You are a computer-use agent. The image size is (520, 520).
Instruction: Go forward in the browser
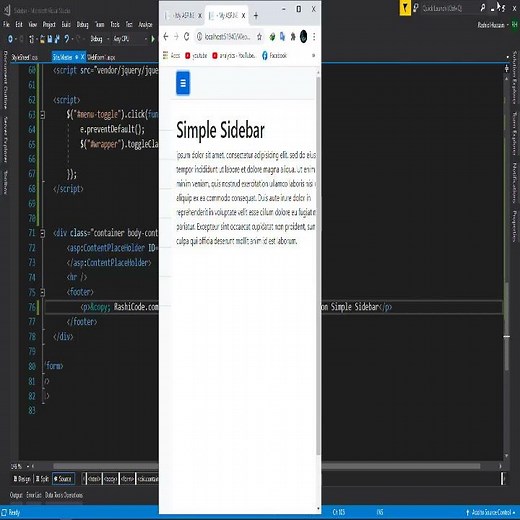point(176,37)
